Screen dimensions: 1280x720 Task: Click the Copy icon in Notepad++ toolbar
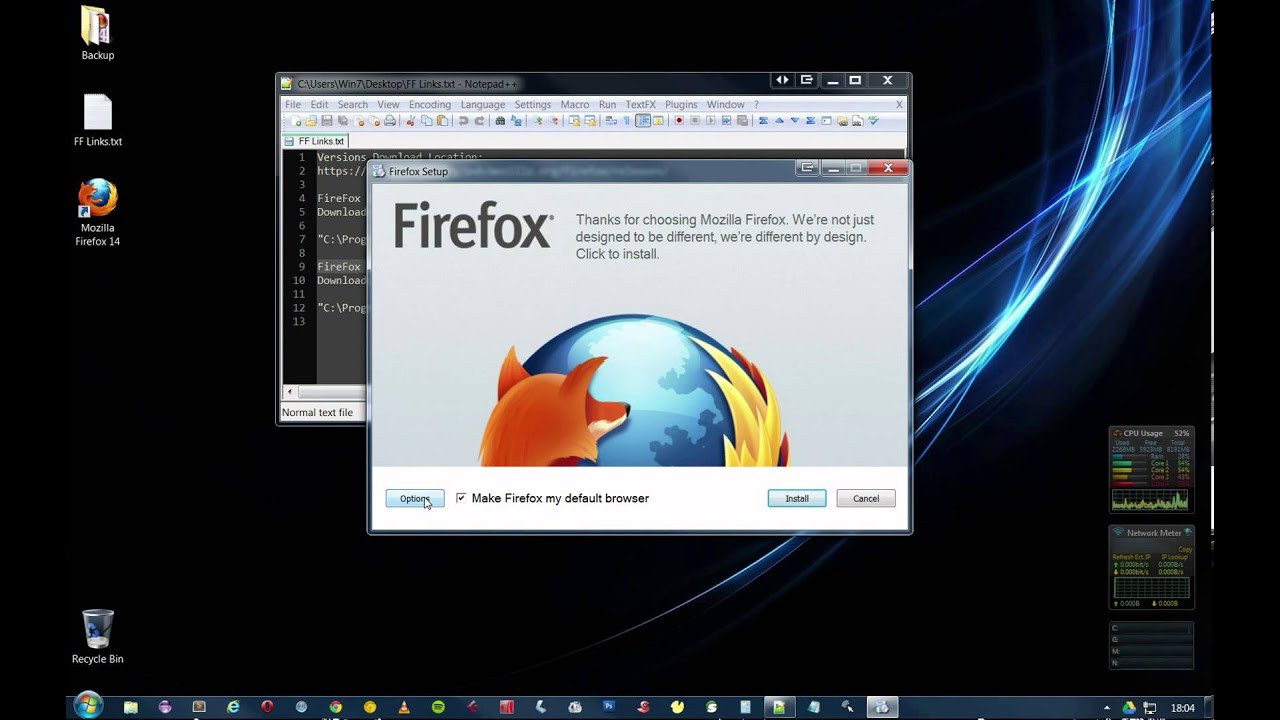click(426, 121)
